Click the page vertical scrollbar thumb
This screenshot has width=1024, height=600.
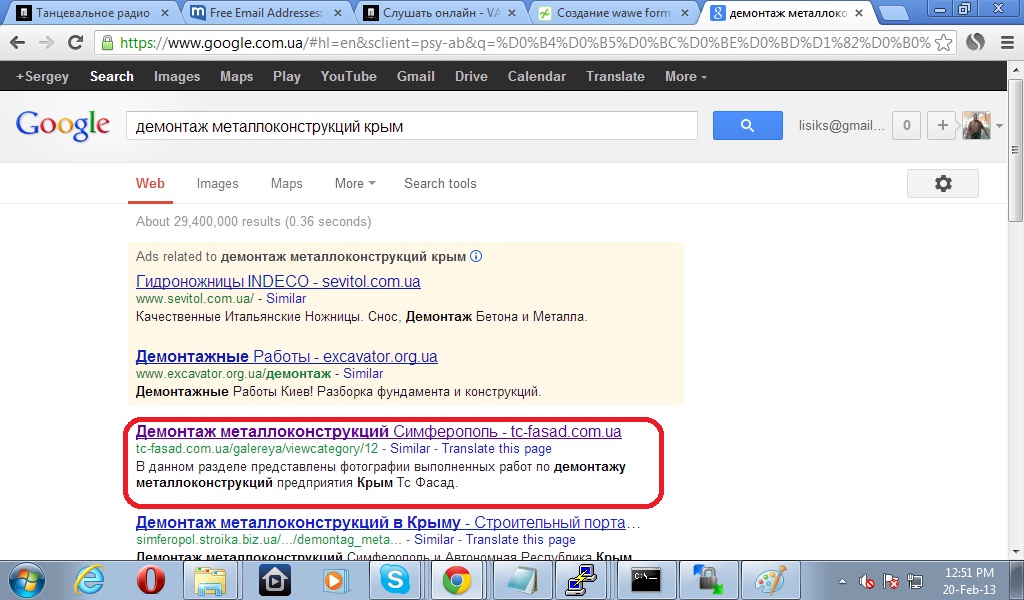[x=1016, y=151]
